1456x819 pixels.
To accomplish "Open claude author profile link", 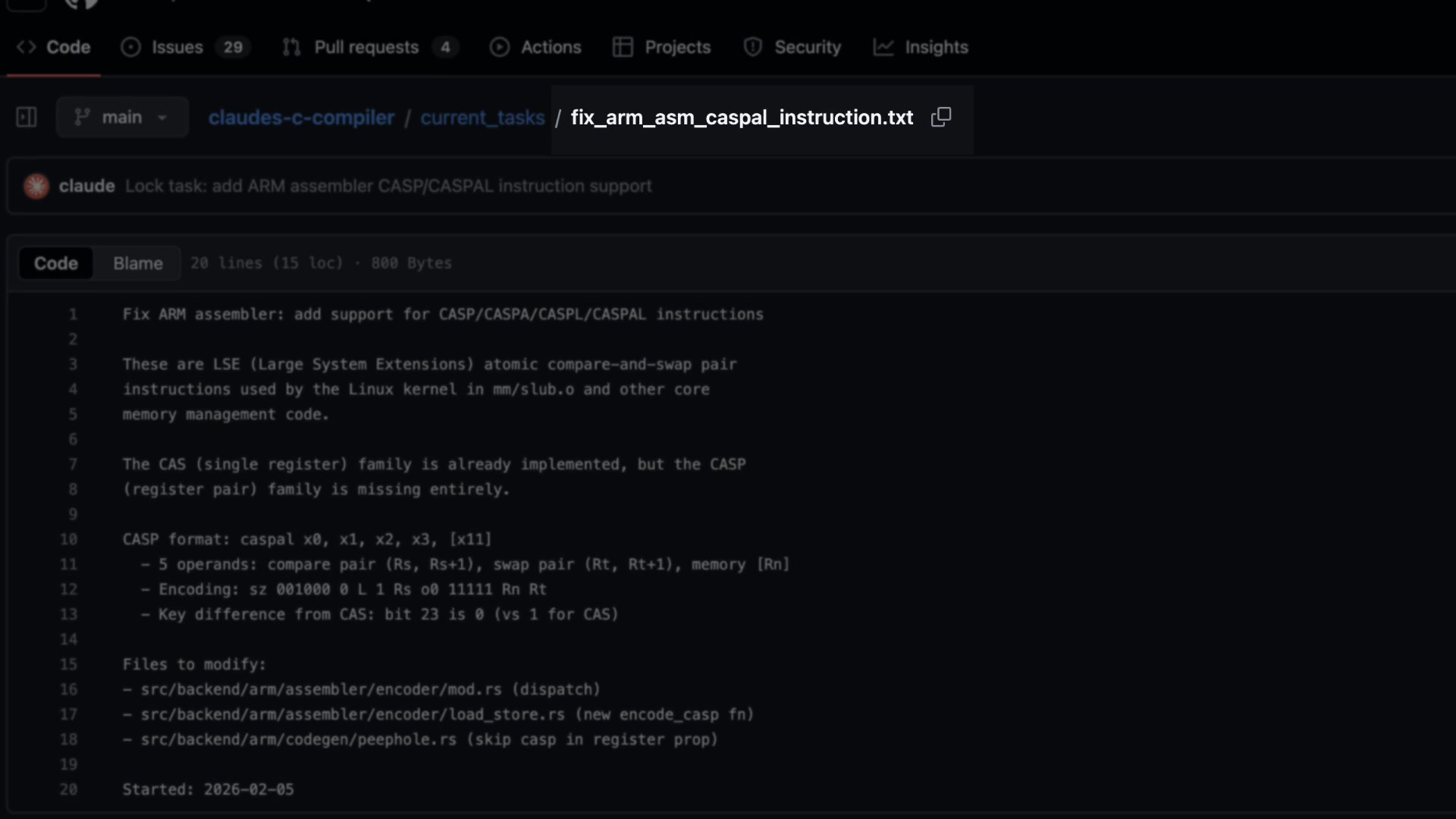I will click(86, 186).
